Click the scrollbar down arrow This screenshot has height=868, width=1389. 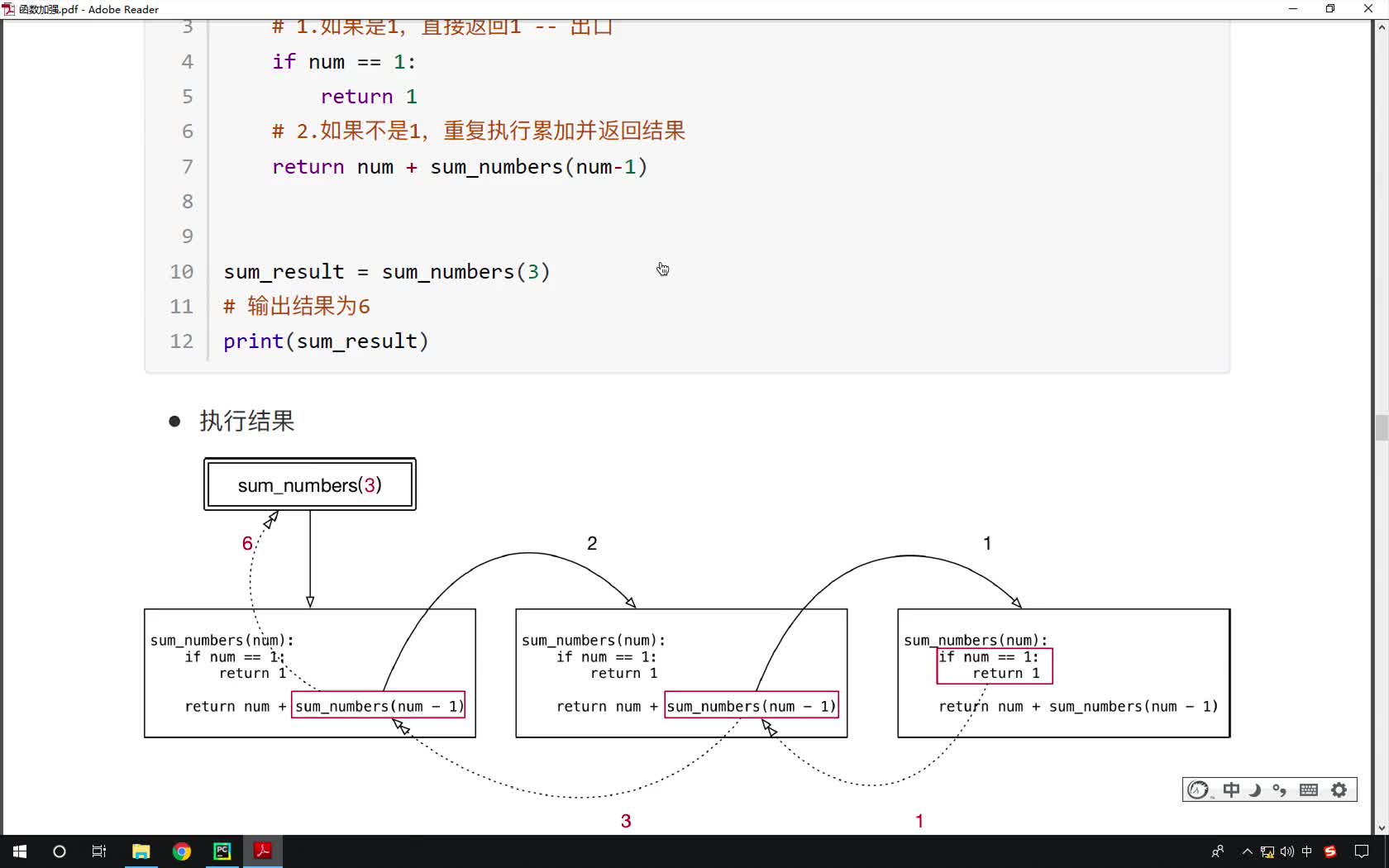click(1381, 827)
